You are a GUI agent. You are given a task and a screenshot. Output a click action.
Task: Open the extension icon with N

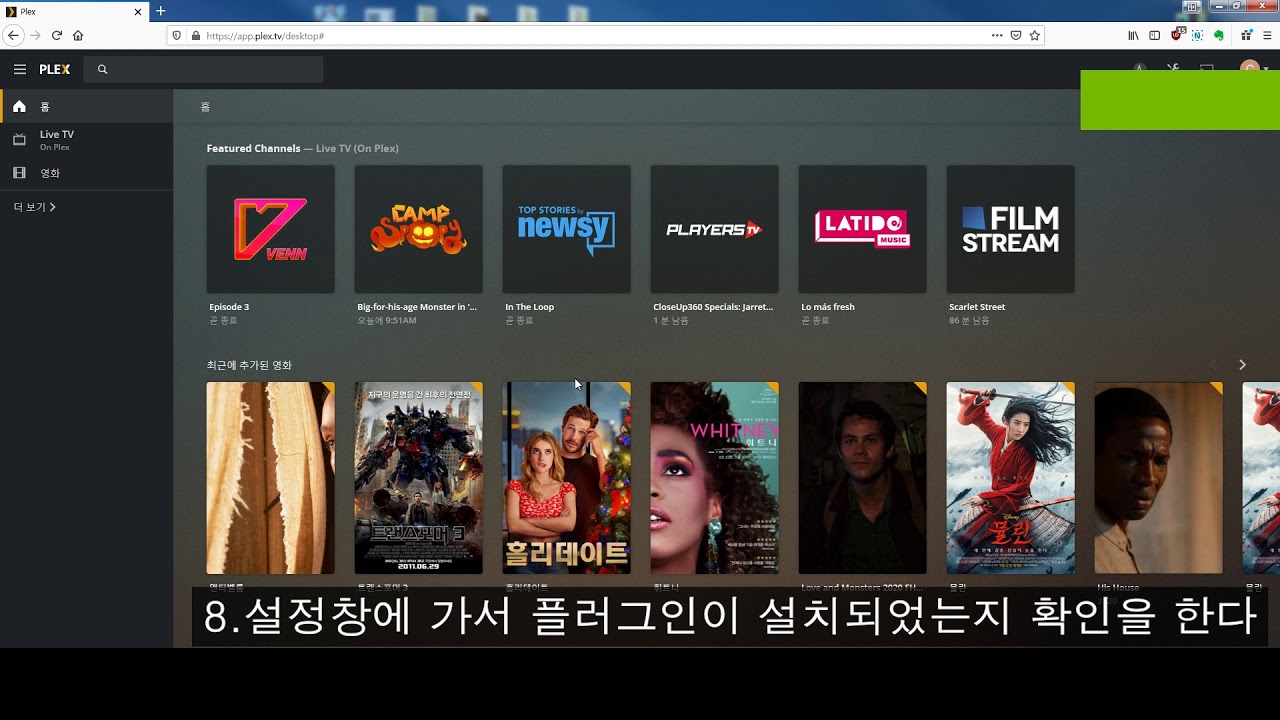pyautogui.click(x=1197, y=35)
